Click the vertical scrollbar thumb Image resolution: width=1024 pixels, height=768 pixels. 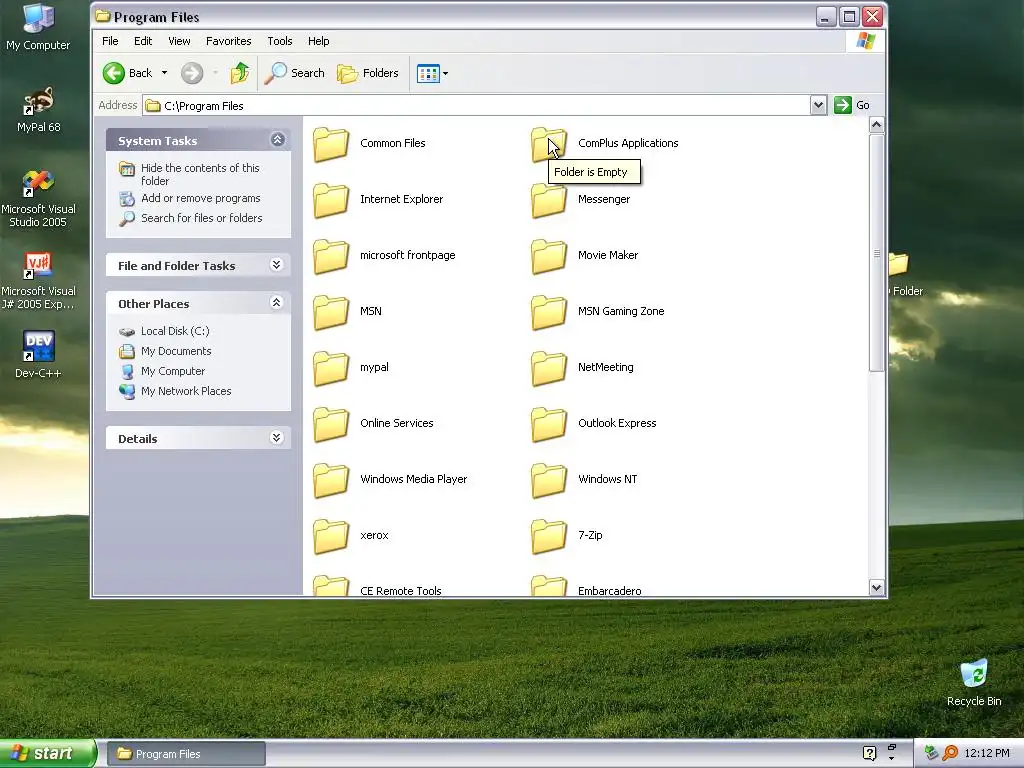pyautogui.click(x=876, y=253)
